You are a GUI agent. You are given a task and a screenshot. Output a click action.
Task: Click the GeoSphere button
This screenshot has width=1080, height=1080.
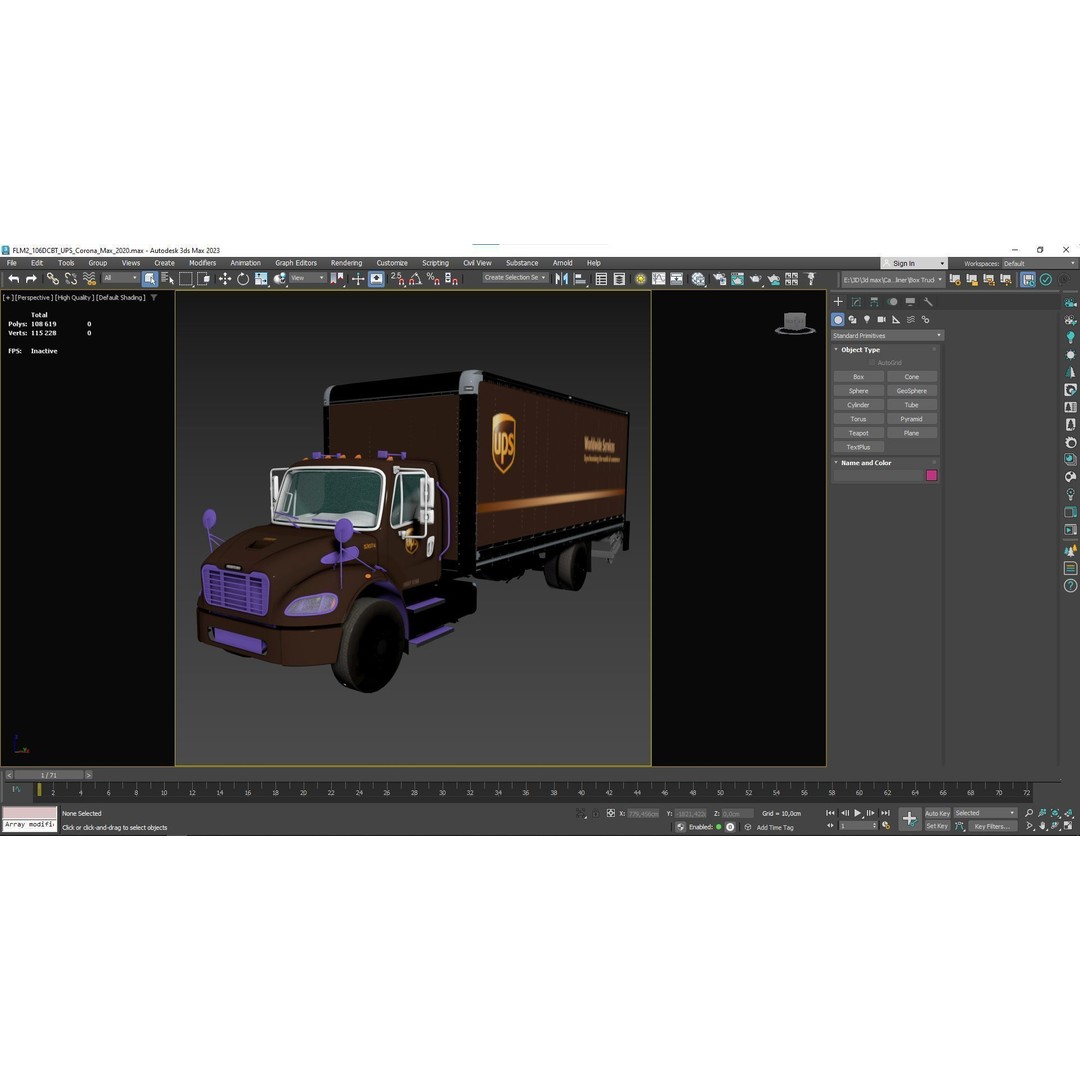tap(912, 391)
